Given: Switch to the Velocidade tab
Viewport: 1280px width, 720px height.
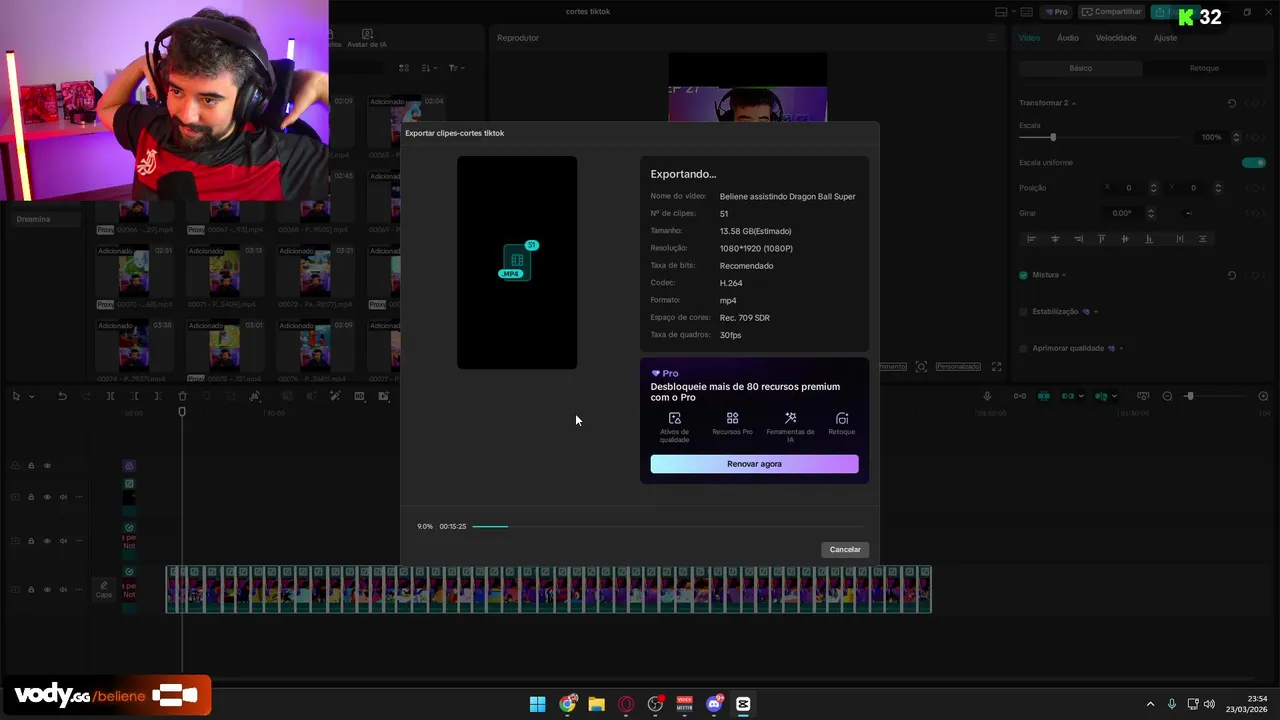Looking at the screenshot, I should click(x=1116, y=38).
